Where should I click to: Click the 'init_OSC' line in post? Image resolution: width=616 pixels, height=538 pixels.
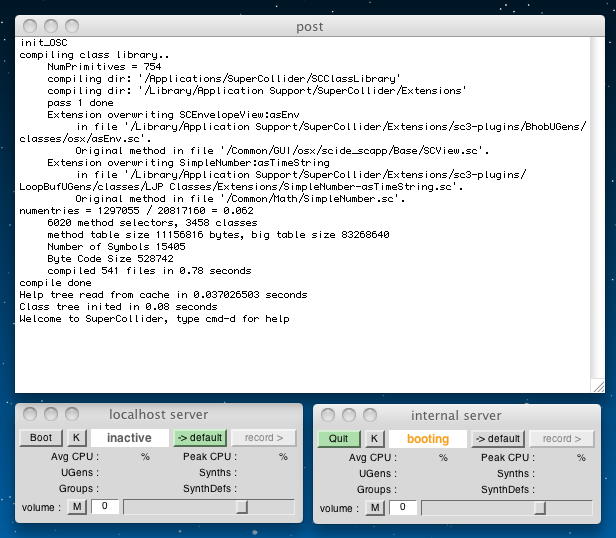(44, 42)
